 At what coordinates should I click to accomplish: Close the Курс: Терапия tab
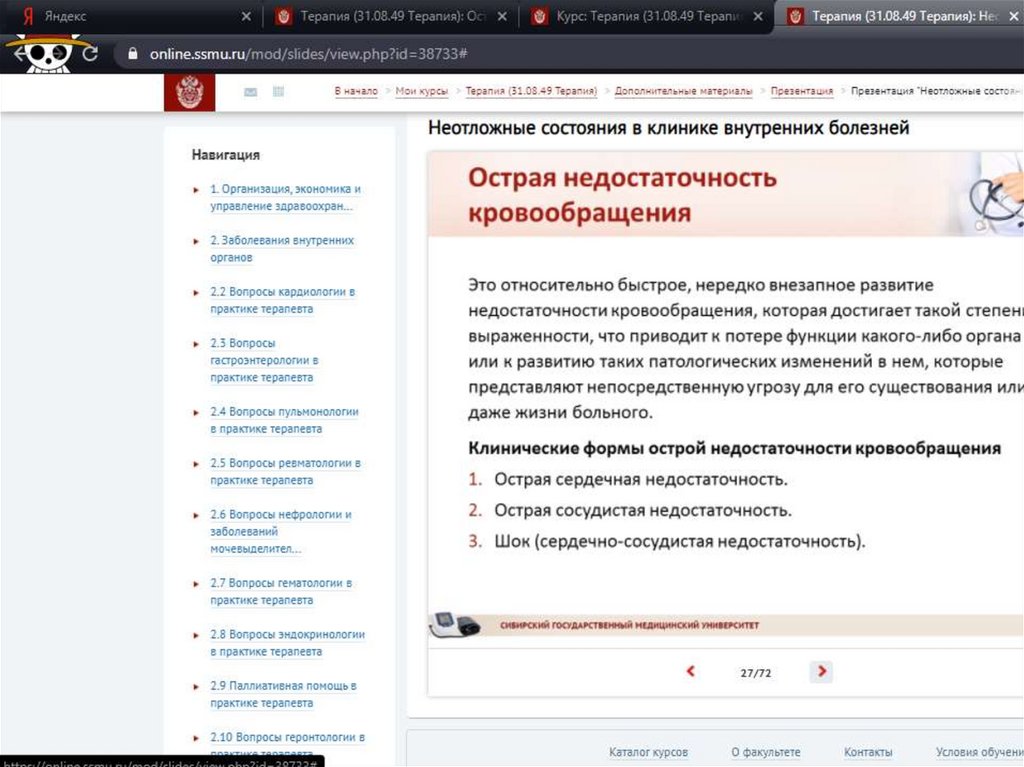coord(758,16)
